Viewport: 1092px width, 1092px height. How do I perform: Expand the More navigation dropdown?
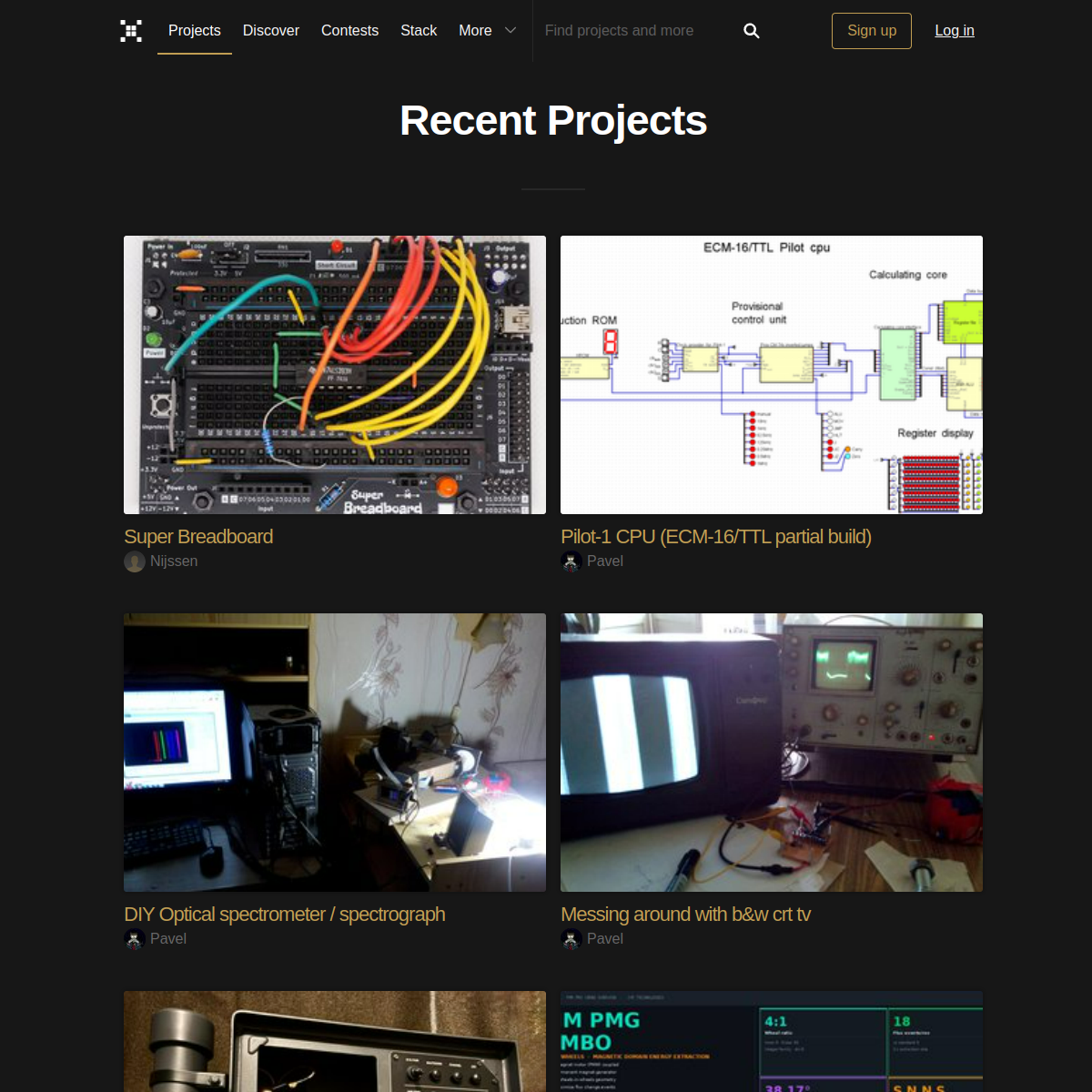tap(475, 30)
